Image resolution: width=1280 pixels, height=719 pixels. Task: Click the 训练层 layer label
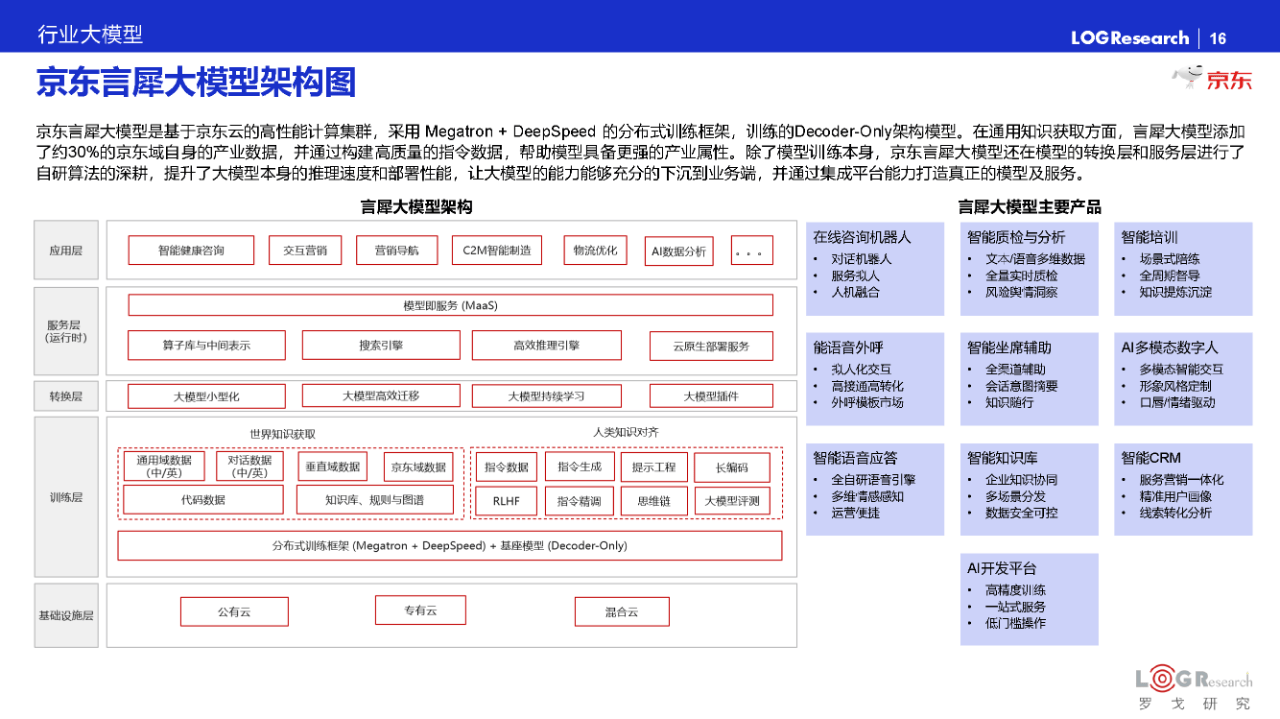point(66,497)
